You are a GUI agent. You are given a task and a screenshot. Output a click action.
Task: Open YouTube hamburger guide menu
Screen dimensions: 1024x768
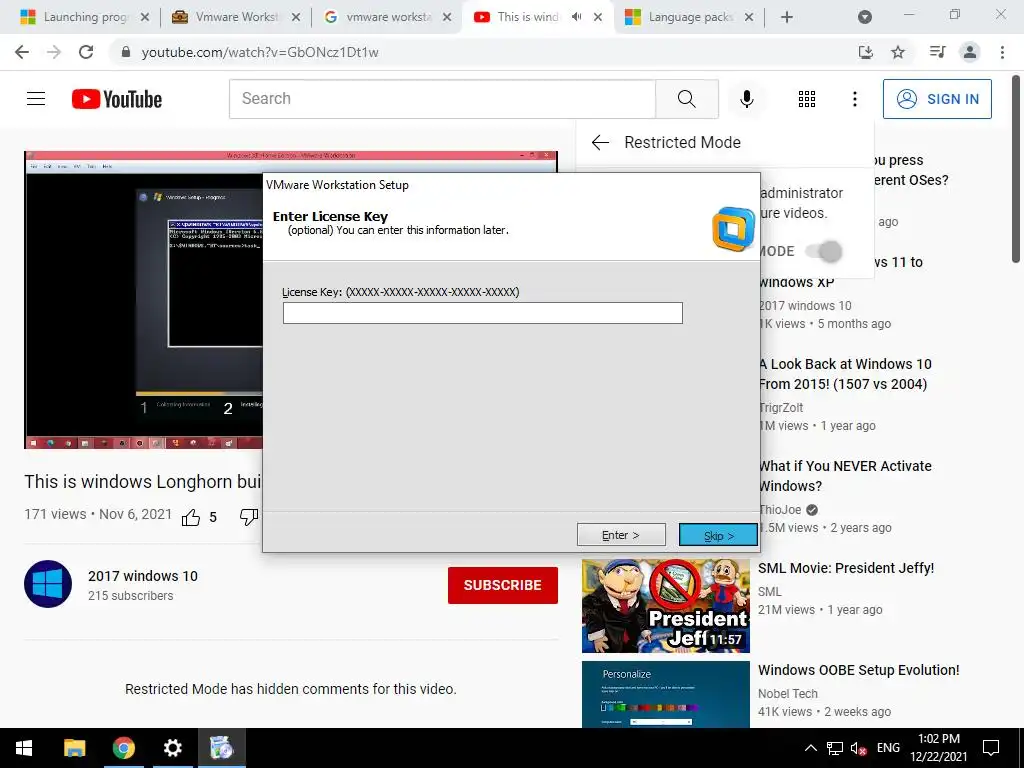36,99
